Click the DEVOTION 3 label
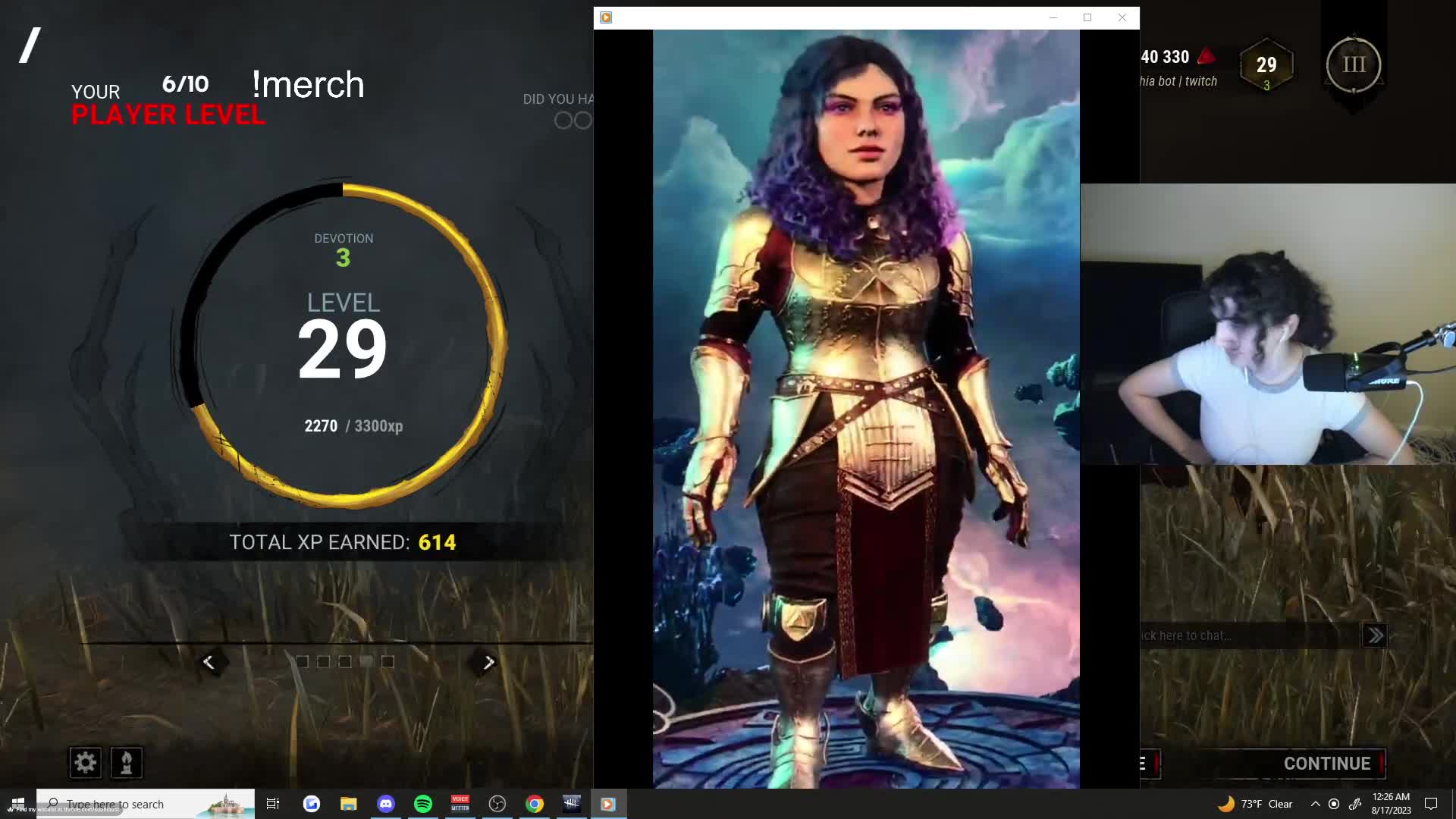Screen dimensions: 1456x819 (x=344, y=249)
